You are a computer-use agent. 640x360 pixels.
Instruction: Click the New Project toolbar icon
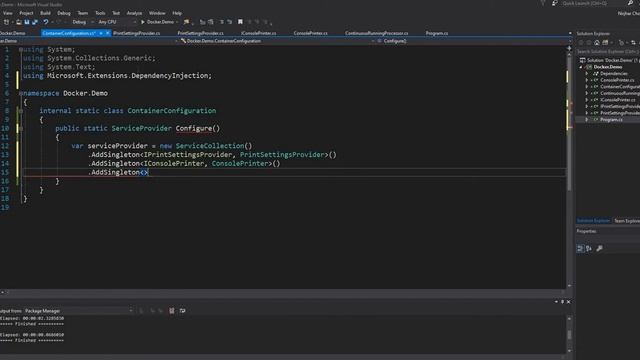(6, 22)
